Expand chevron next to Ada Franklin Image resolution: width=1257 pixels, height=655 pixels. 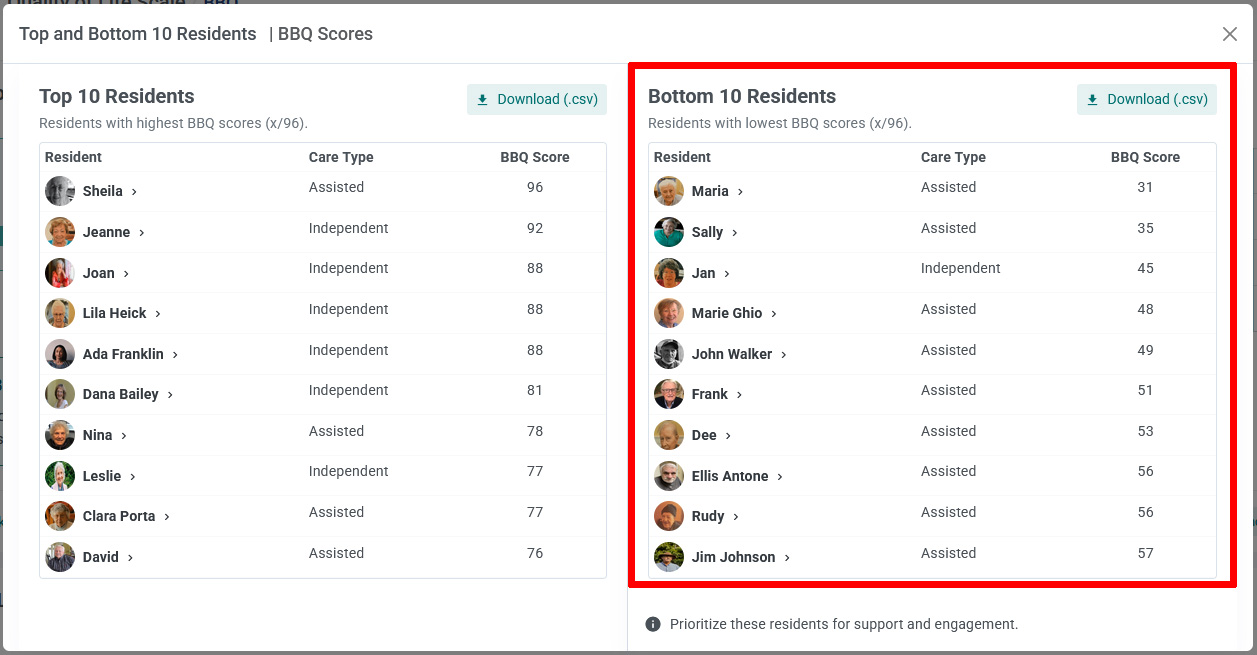pos(175,355)
